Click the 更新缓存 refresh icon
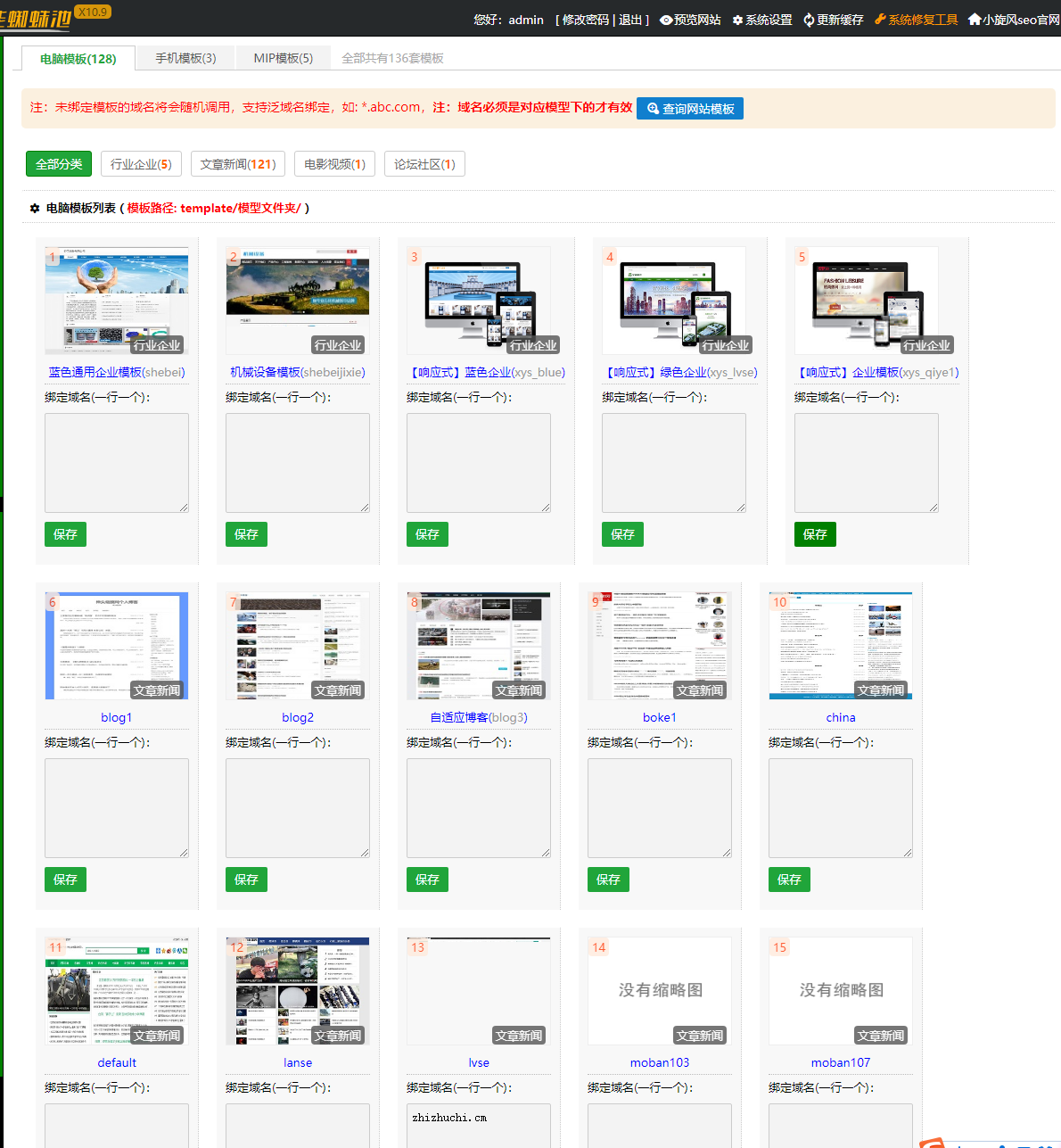The width and height of the screenshot is (1061, 1148). tap(809, 20)
